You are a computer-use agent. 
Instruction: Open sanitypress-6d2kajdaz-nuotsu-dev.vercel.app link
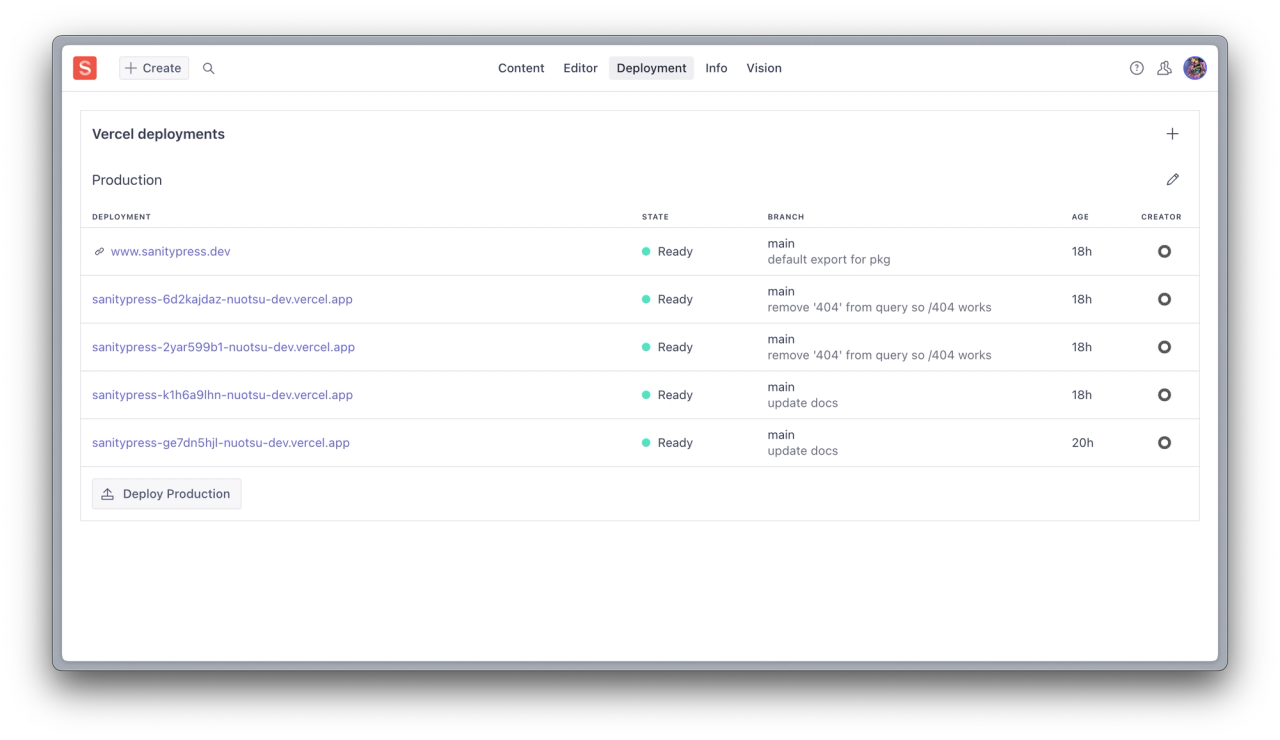[x=222, y=299]
